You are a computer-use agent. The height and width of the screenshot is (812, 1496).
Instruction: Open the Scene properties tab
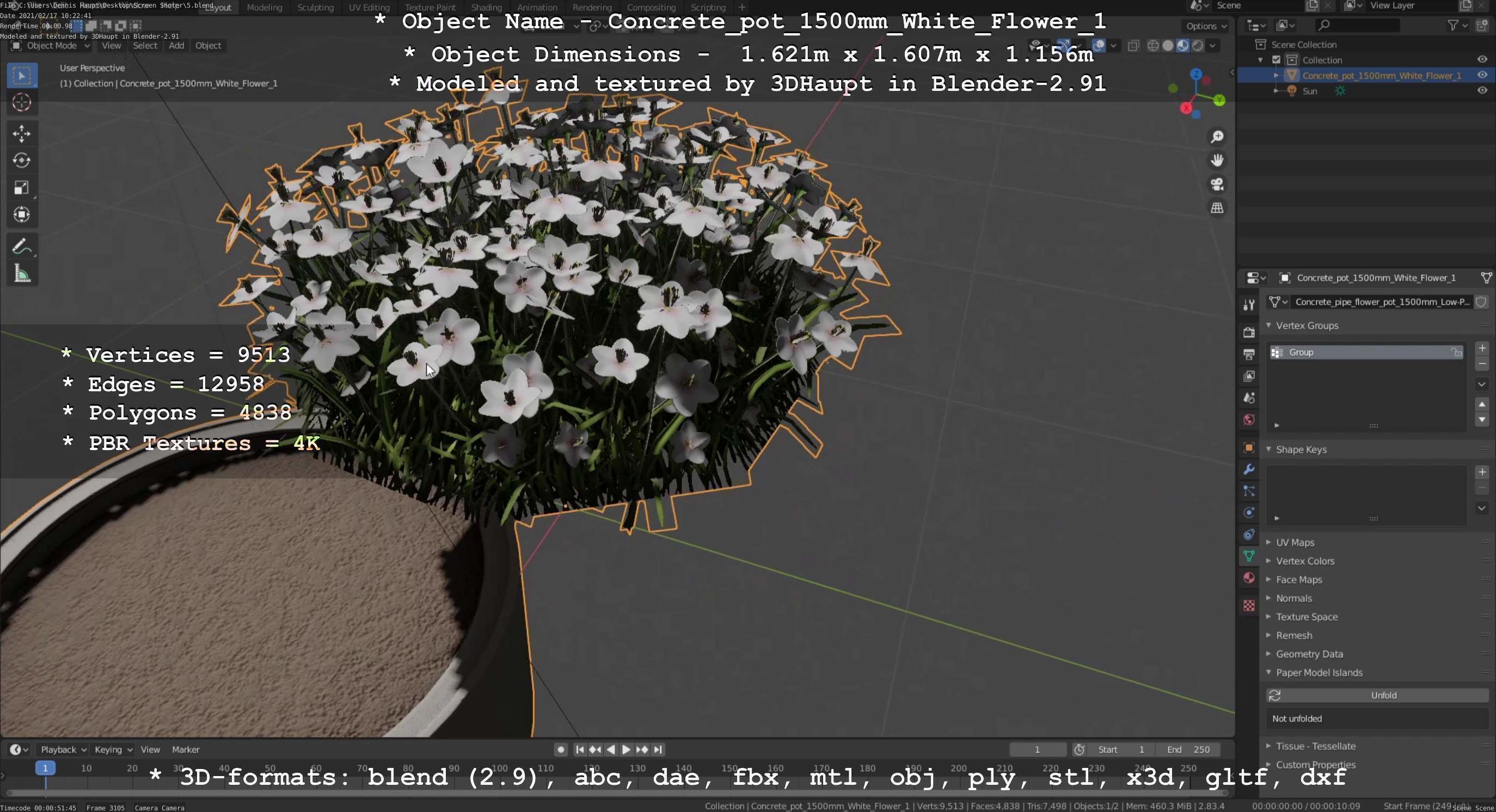(x=1249, y=398)
